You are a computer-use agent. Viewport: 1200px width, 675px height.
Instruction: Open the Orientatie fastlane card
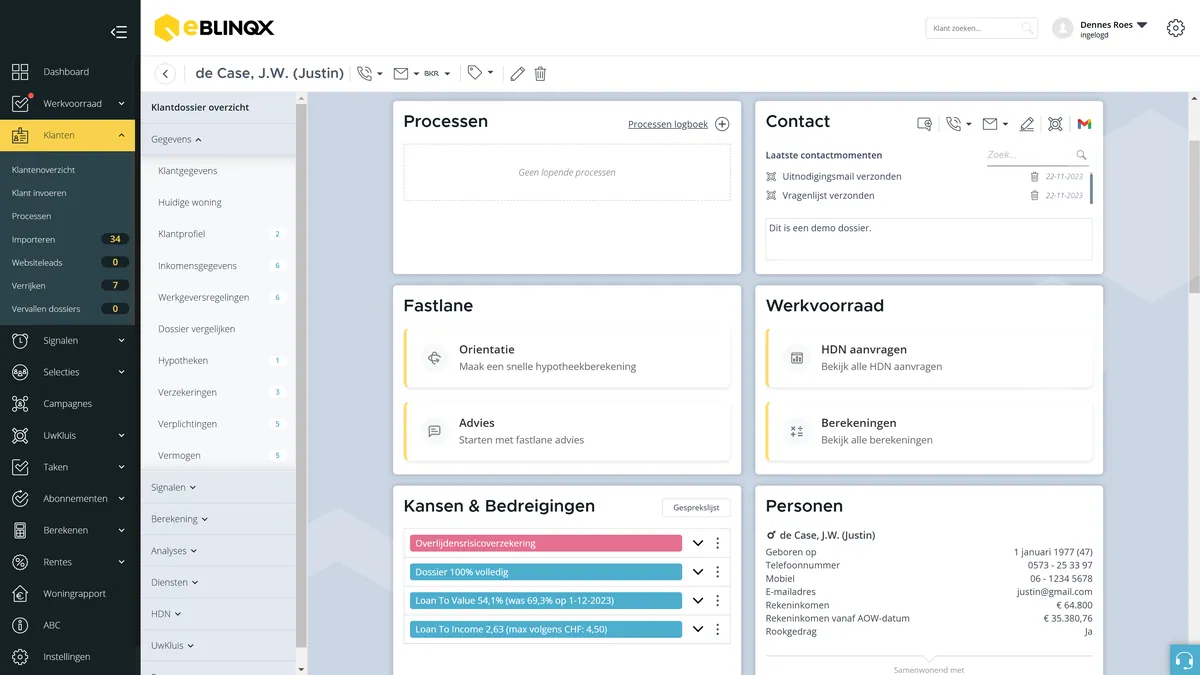tap(567, 358)
